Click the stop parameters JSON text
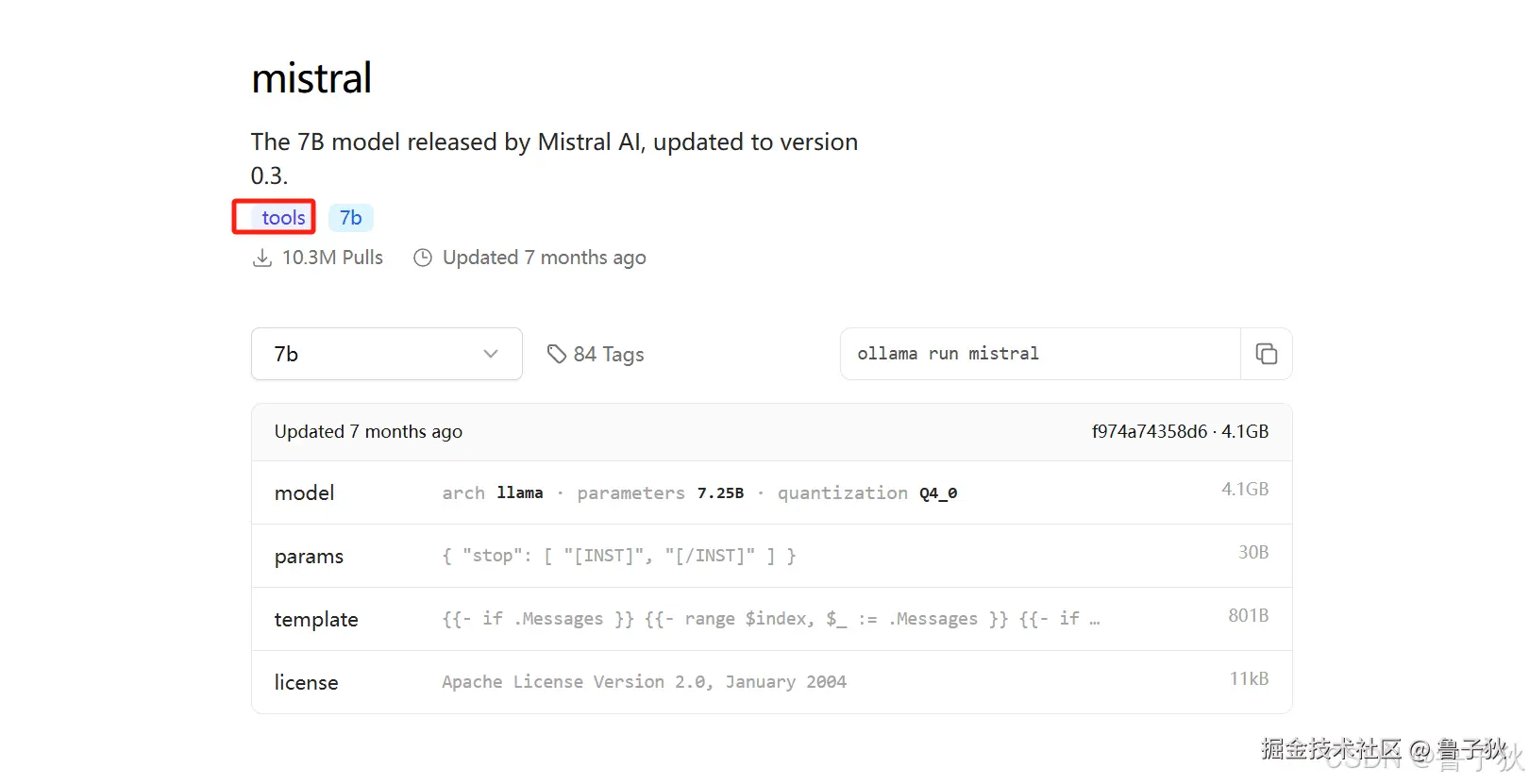This screenshot has height=784, width=1529. [619, 556]
